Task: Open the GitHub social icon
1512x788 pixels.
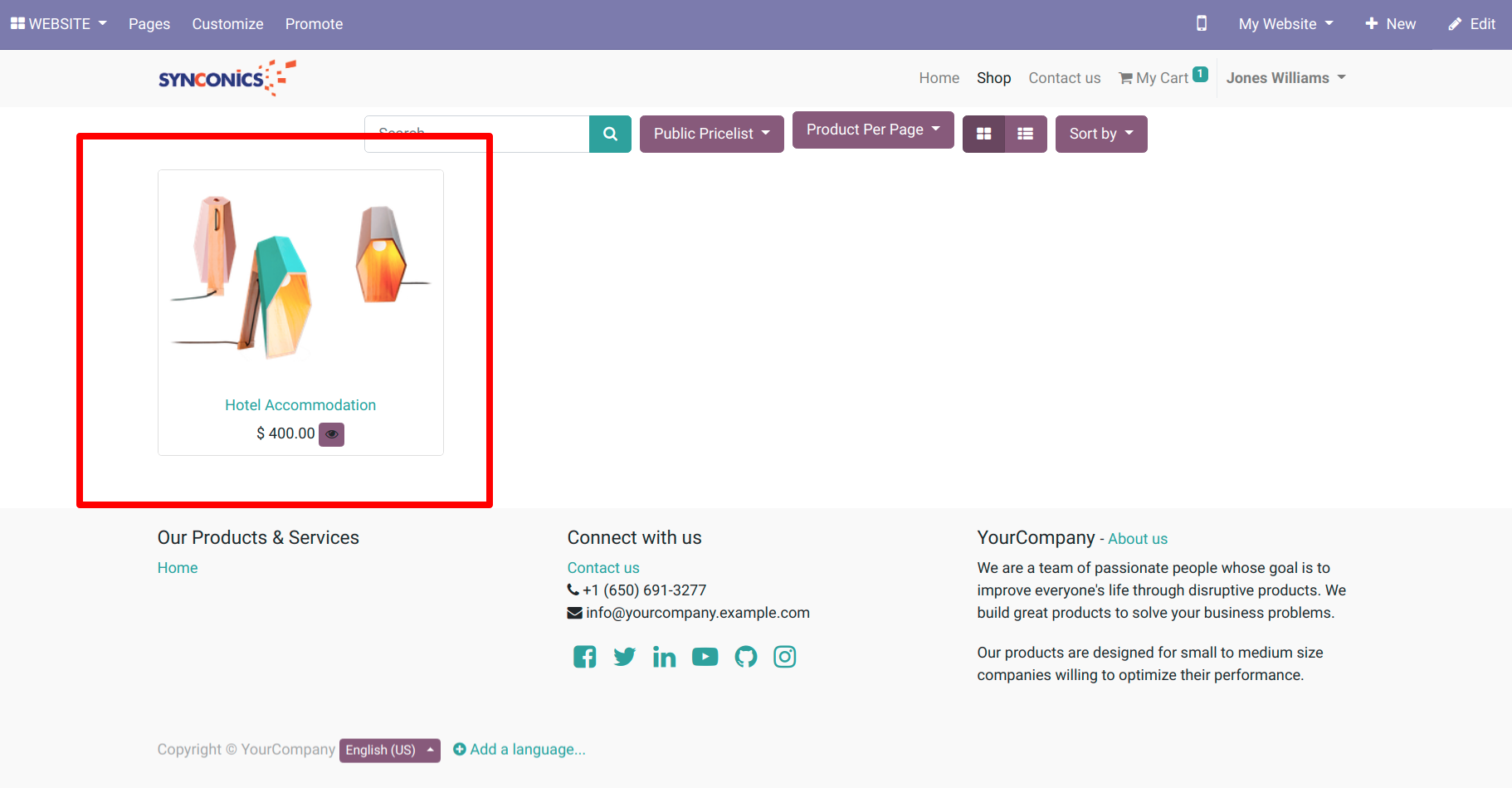Action: pos(745,657)
